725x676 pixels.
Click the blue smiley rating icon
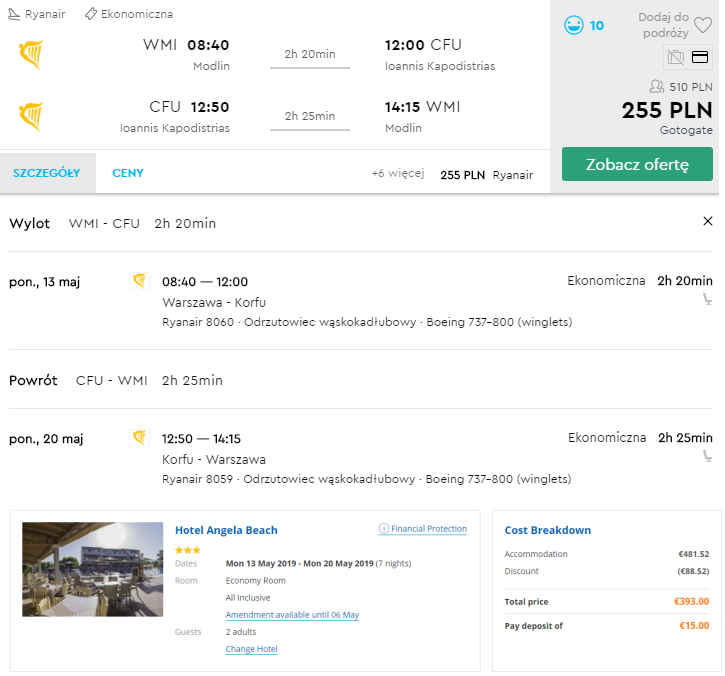[574, 25]
